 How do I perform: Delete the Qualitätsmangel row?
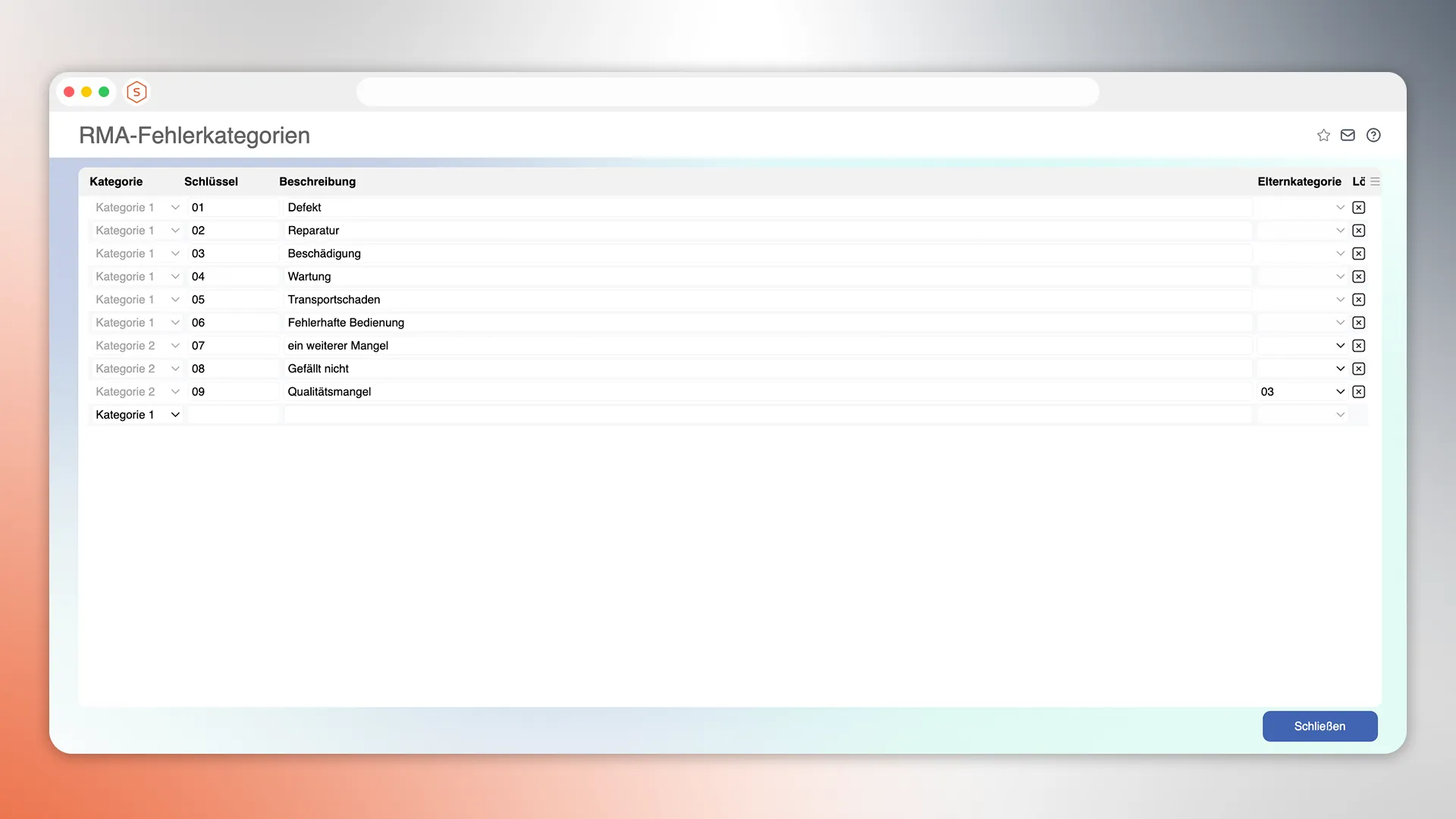[1358, 391]
